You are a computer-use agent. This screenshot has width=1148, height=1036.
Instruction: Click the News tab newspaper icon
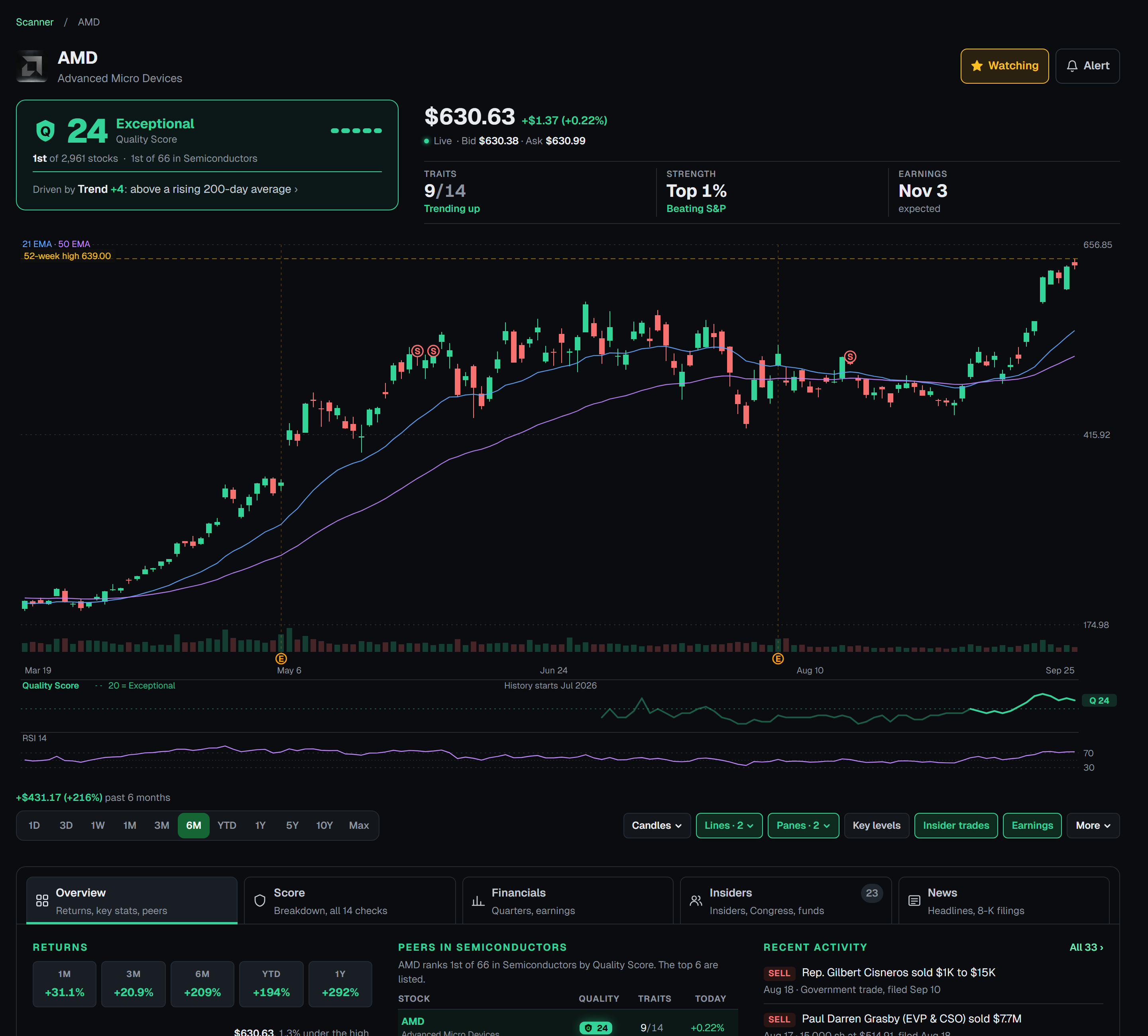tap(914, 901)
